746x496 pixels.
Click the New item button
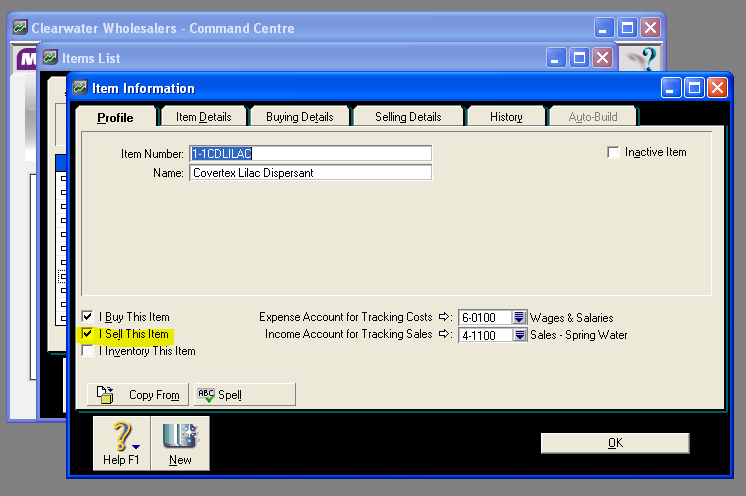click(180, 443)
